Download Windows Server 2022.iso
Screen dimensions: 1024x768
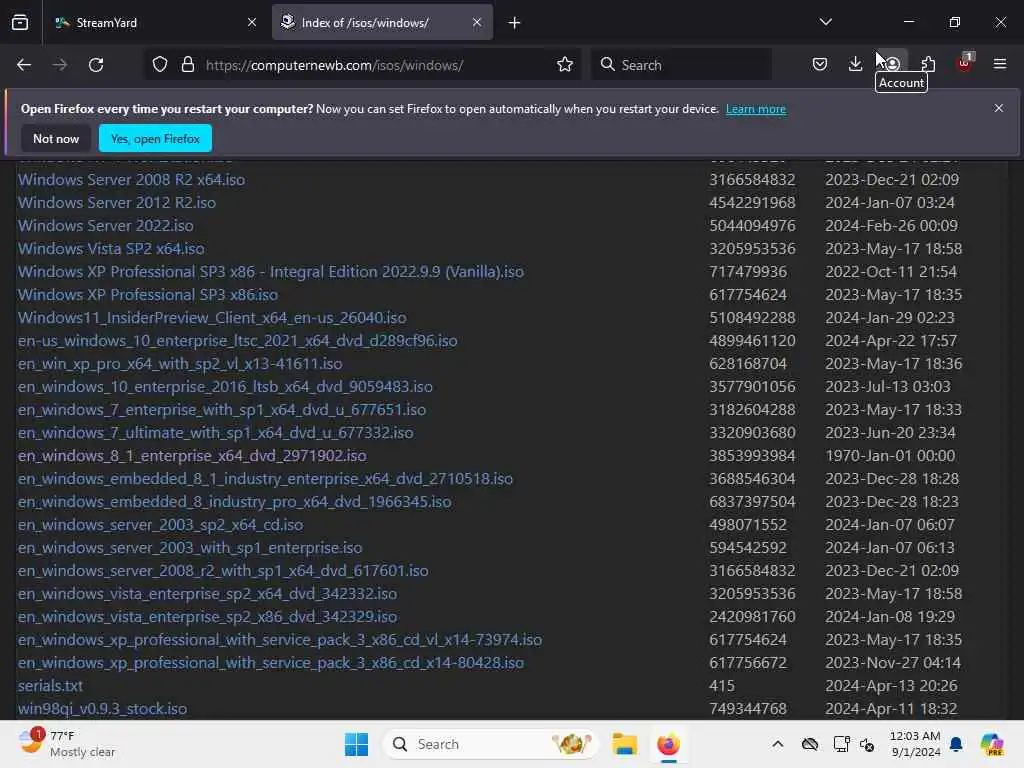pyautogui.click(x=106, y=225)
